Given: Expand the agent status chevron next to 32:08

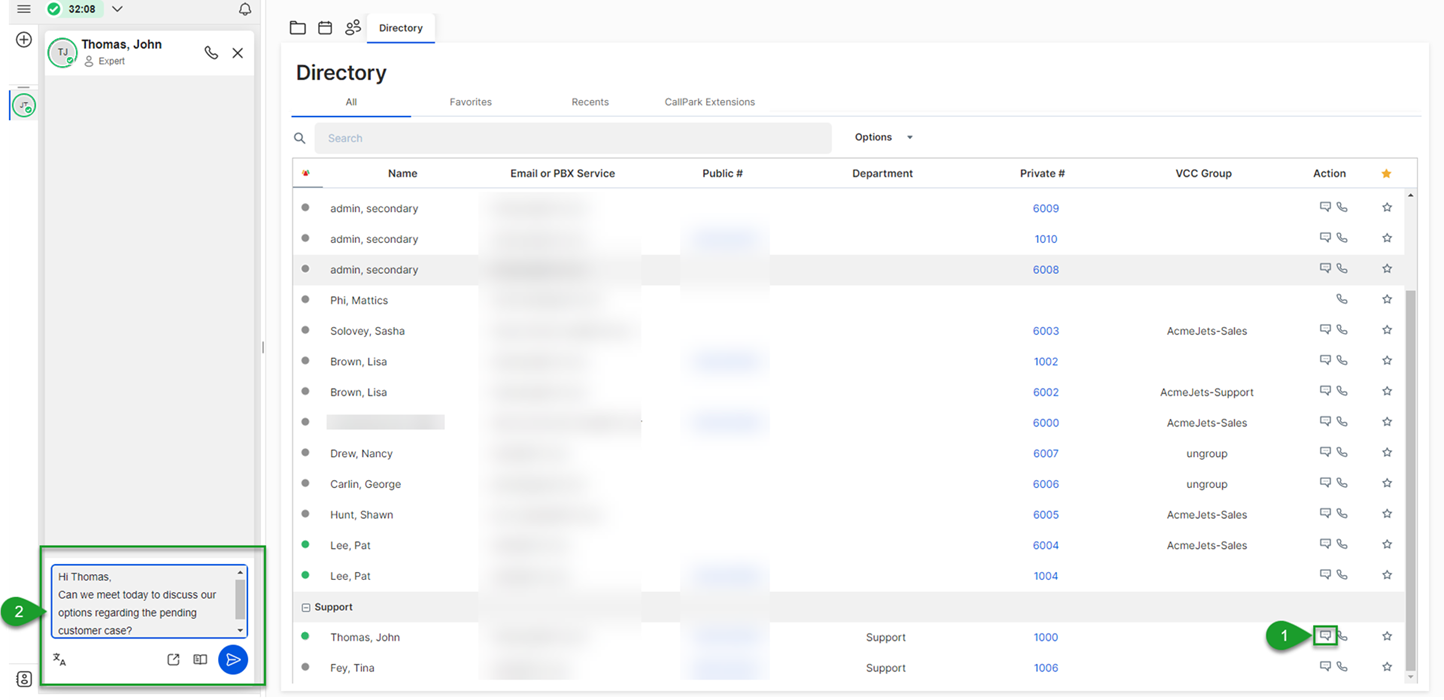Looking at the screenshot, I should pos(117,9).
